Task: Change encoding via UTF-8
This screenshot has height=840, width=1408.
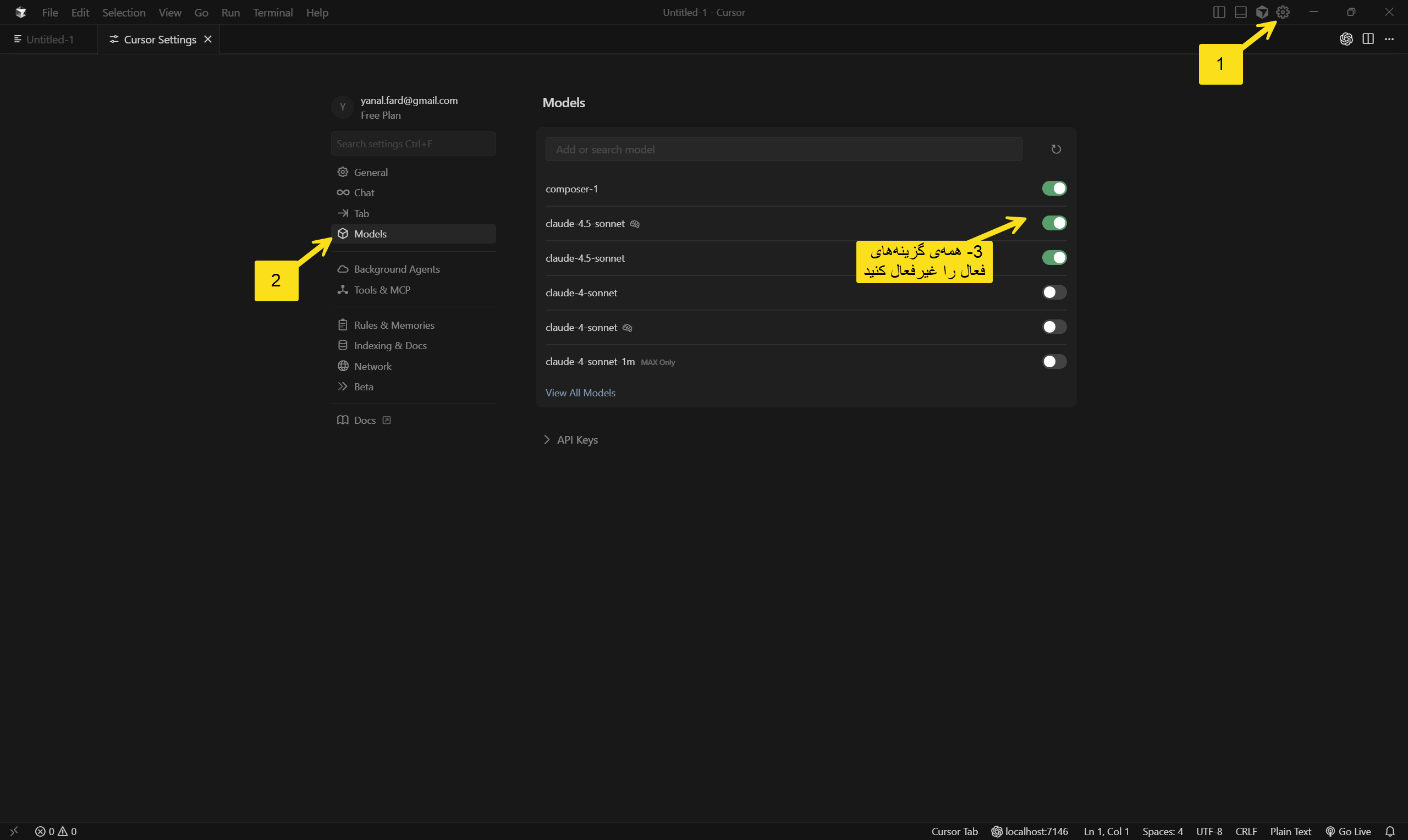Action: [1209, 831]
